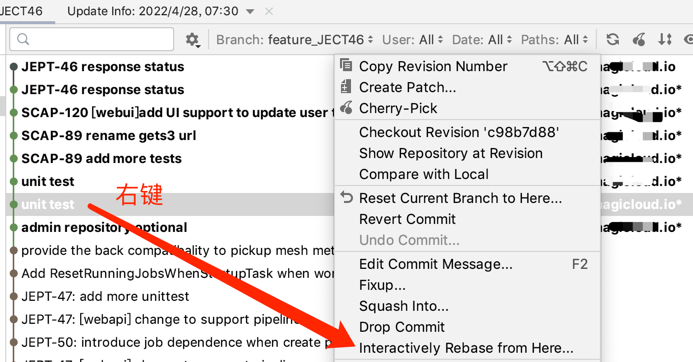Click the search magnifier icon
This screenshot has height=362, width=693.
coord(23,39)
